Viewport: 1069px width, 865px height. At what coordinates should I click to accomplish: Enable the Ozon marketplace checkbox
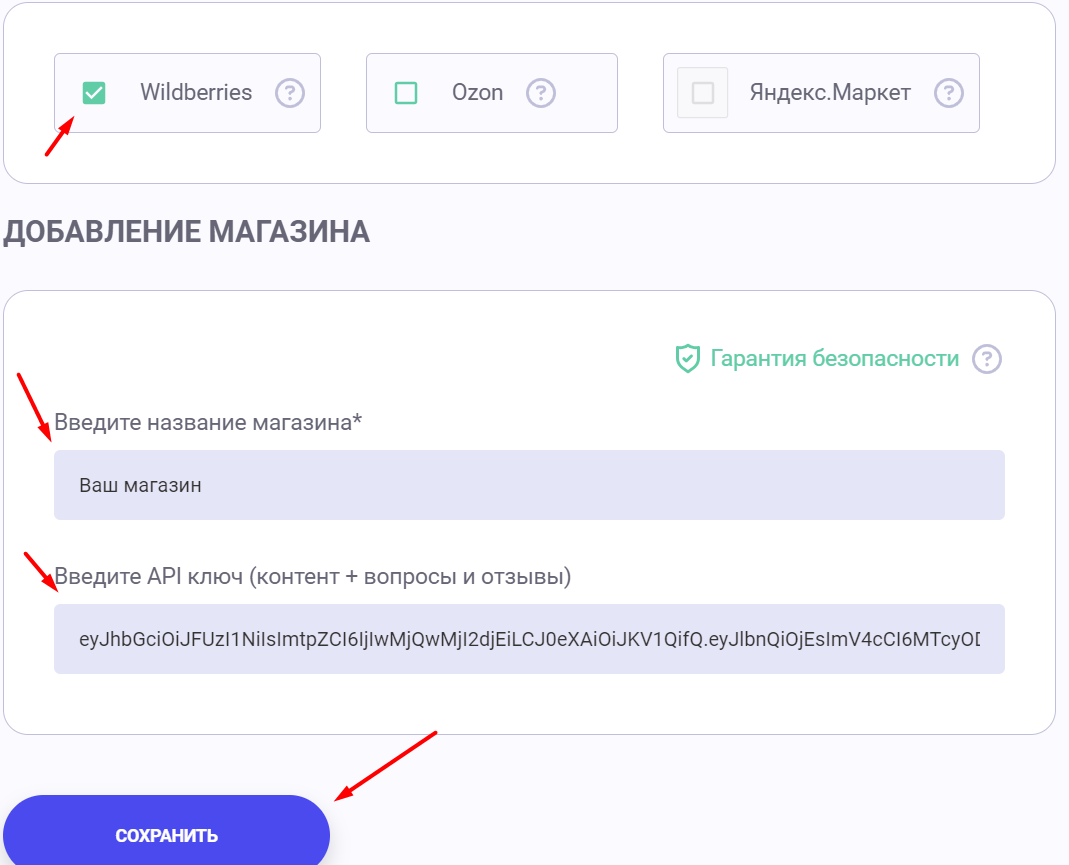pos(406,93)
